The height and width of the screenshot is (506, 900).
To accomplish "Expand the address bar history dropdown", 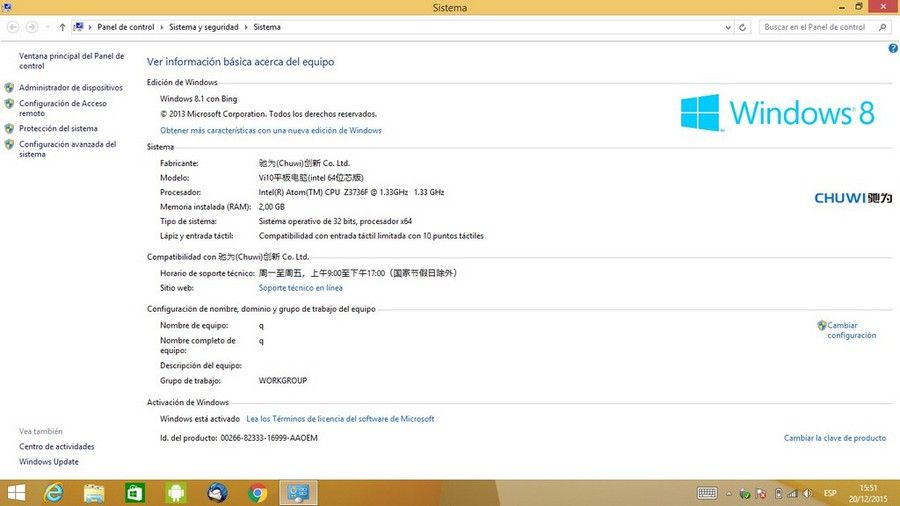I will [x=728, y=27].
